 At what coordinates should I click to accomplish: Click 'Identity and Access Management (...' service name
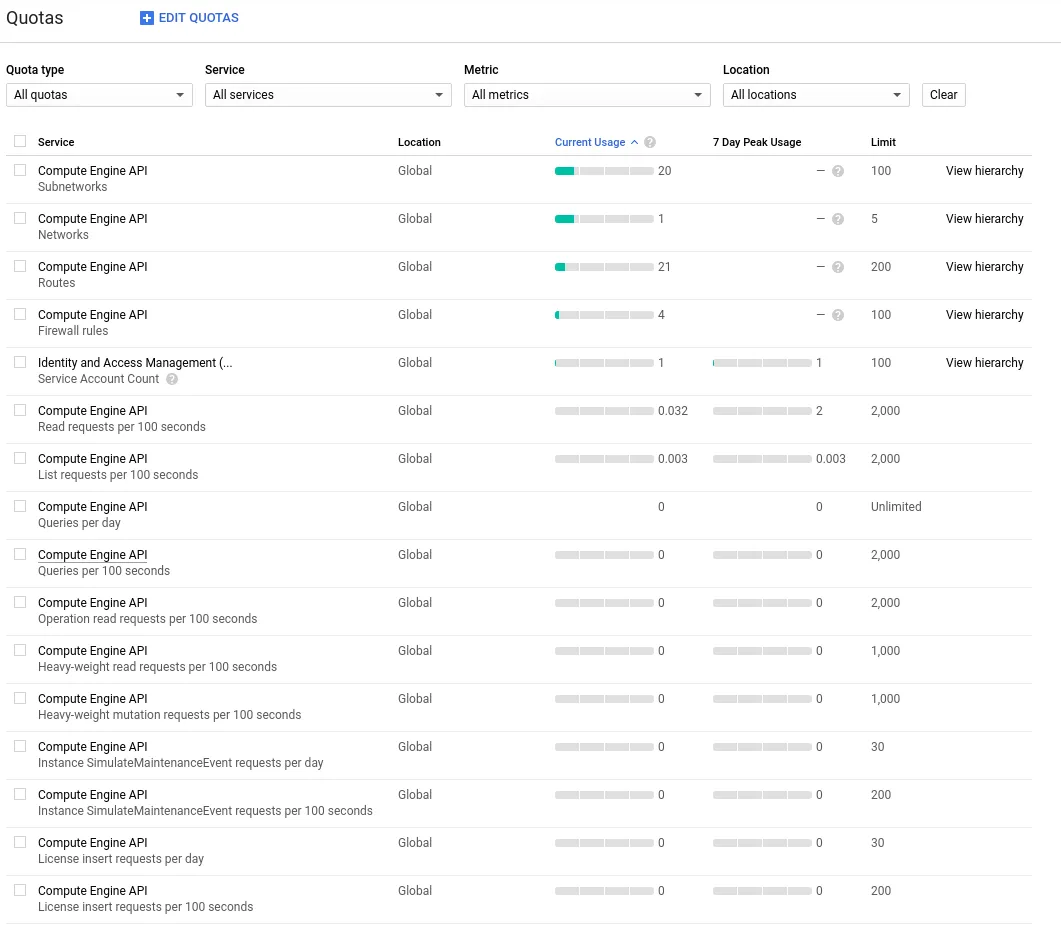135,363
